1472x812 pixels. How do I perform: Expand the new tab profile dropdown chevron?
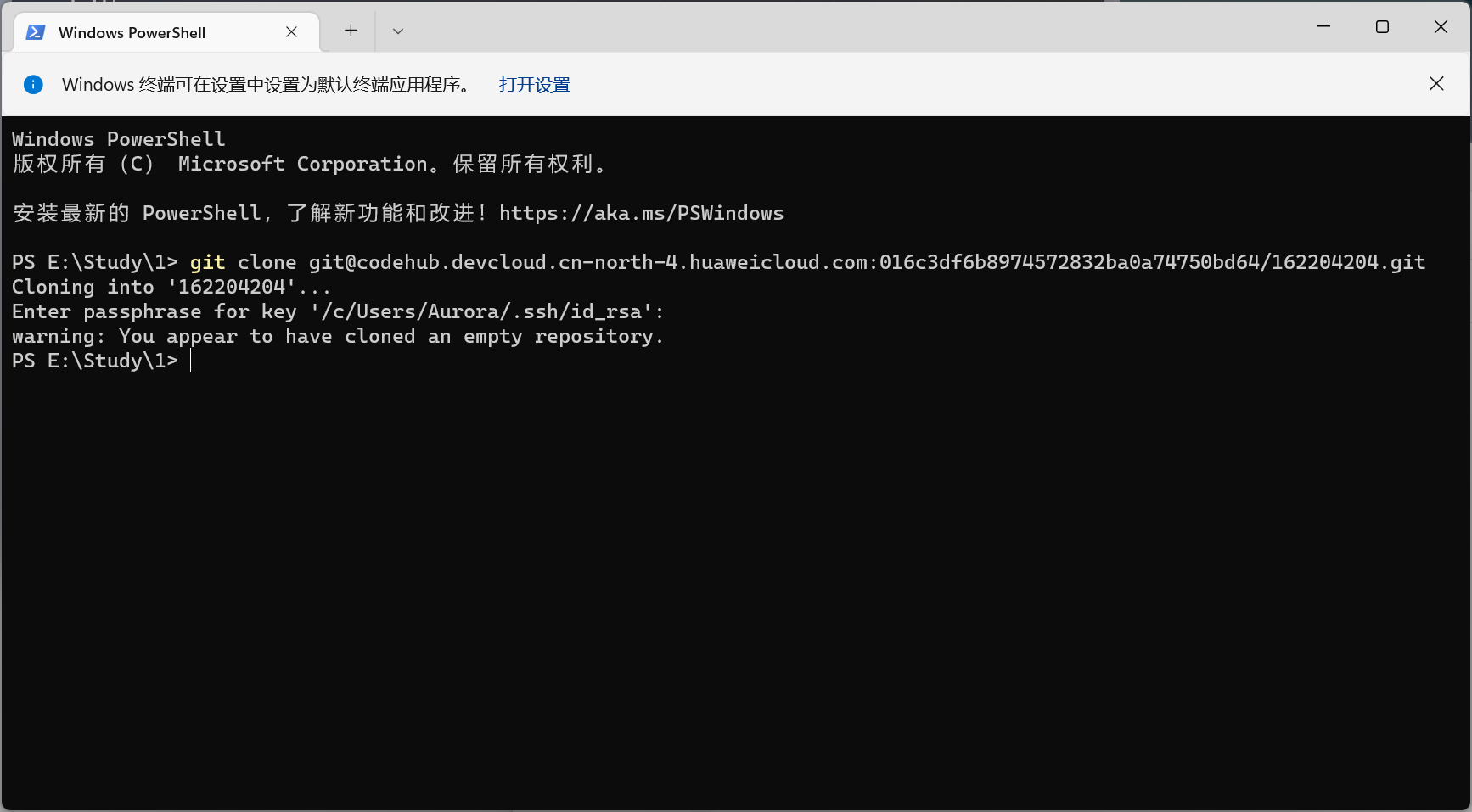[397, 31]
